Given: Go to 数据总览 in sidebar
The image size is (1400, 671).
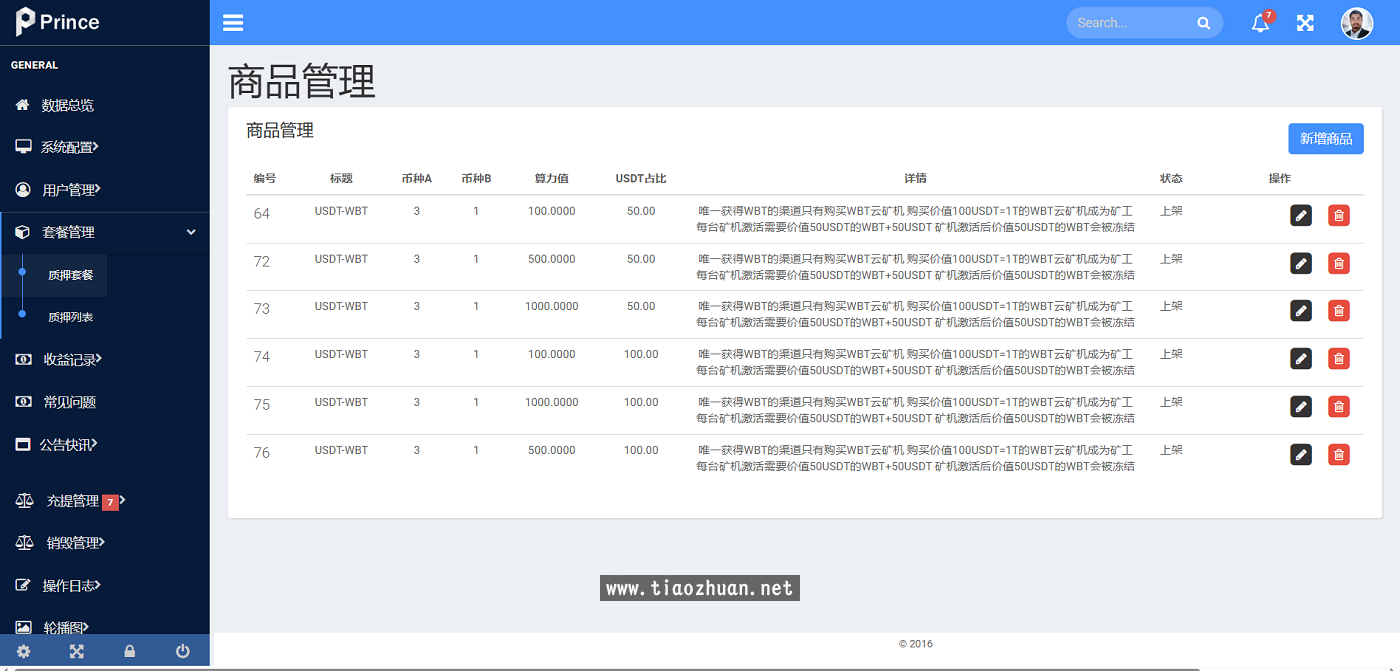Looking at the screenshot, I should pos(67,105).
